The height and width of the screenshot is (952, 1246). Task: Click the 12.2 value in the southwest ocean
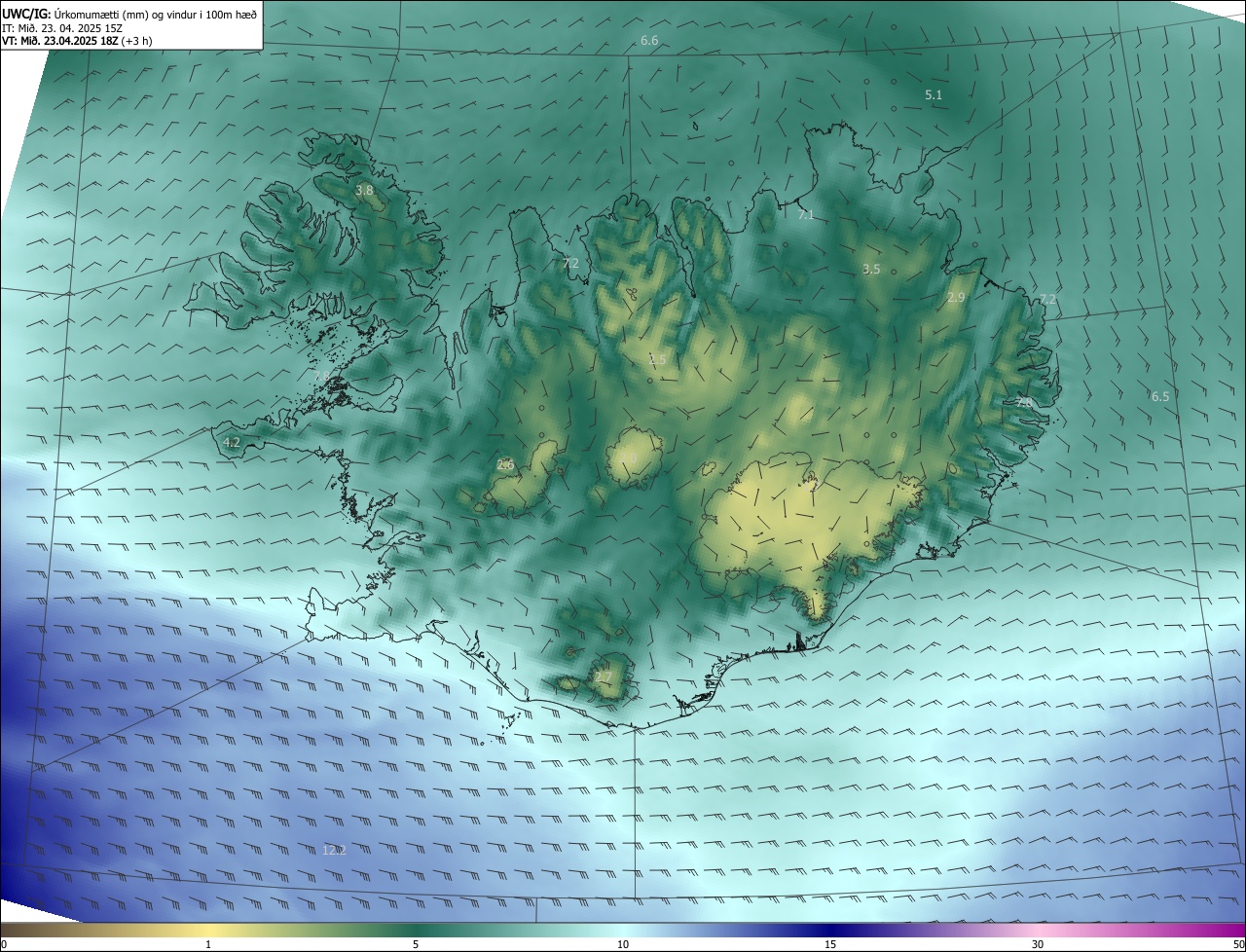coord(334,851)
